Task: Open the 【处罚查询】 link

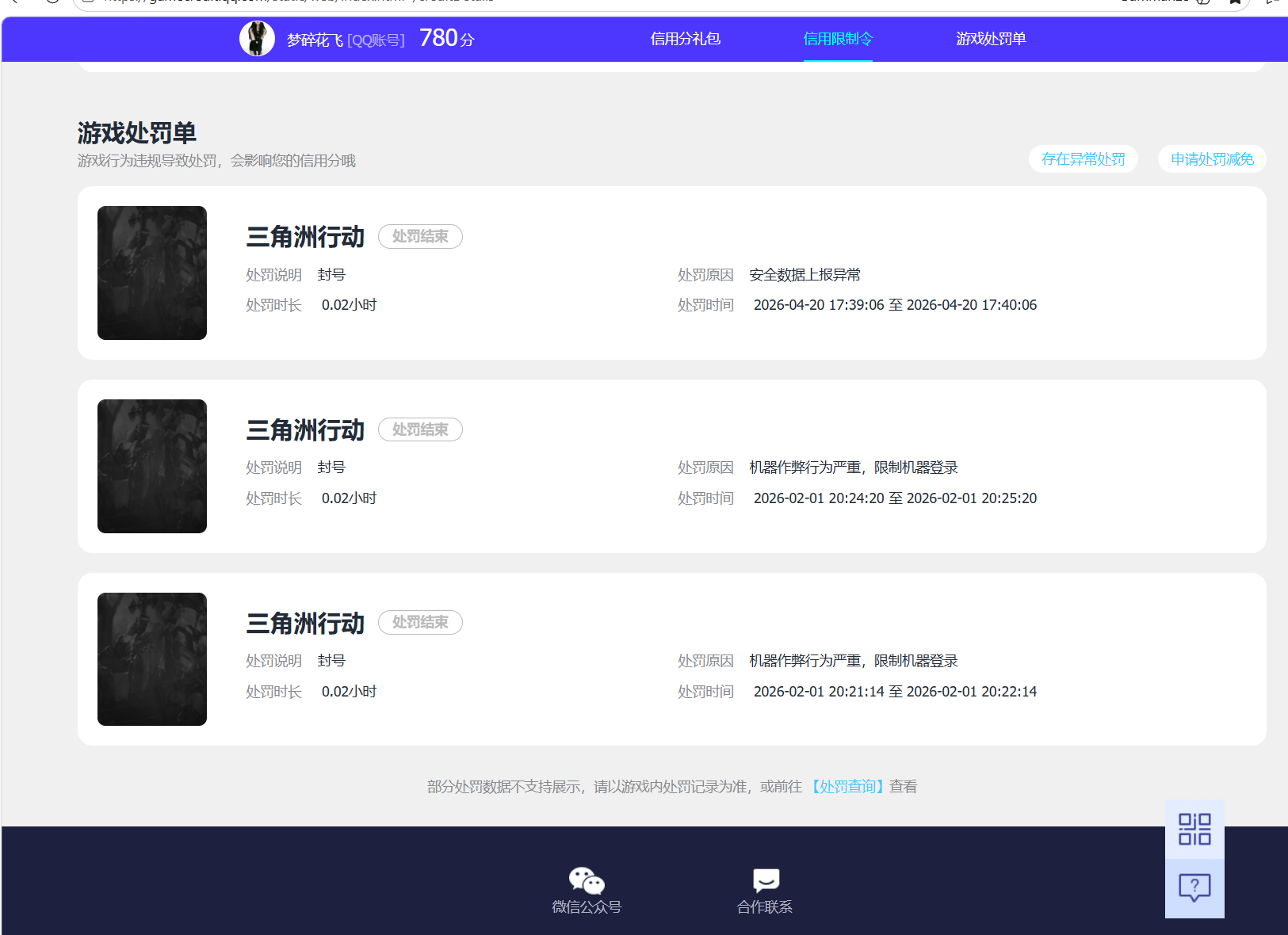Action: point(847,787)
